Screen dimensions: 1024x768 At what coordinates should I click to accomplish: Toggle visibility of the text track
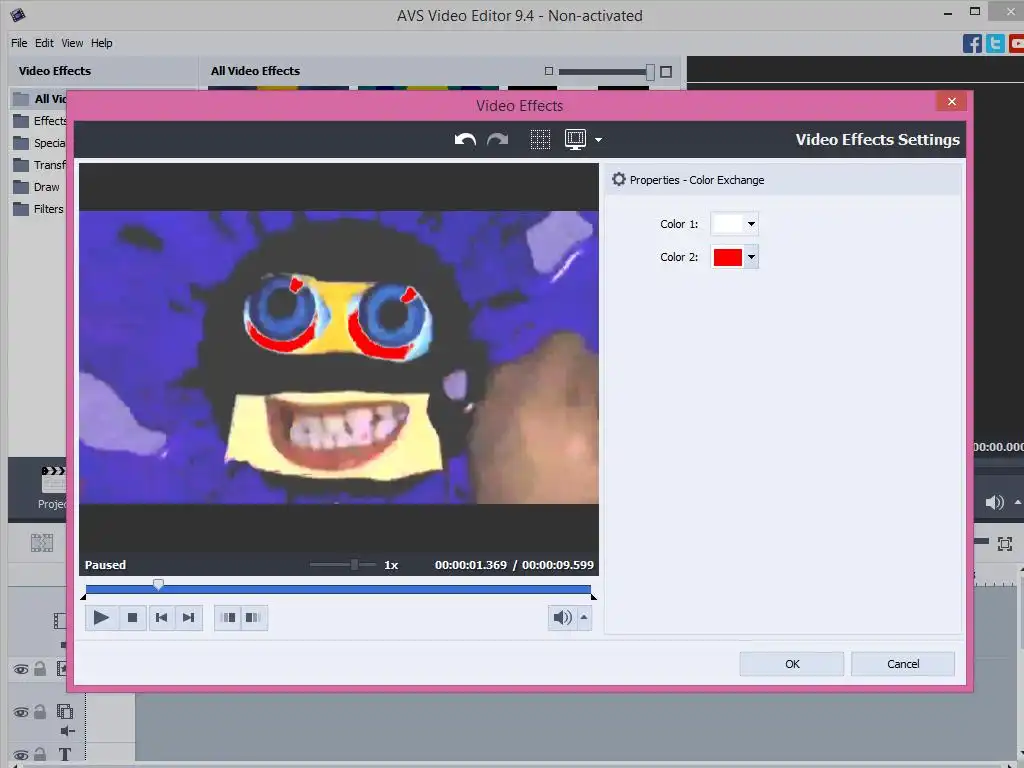click(21, 755)
